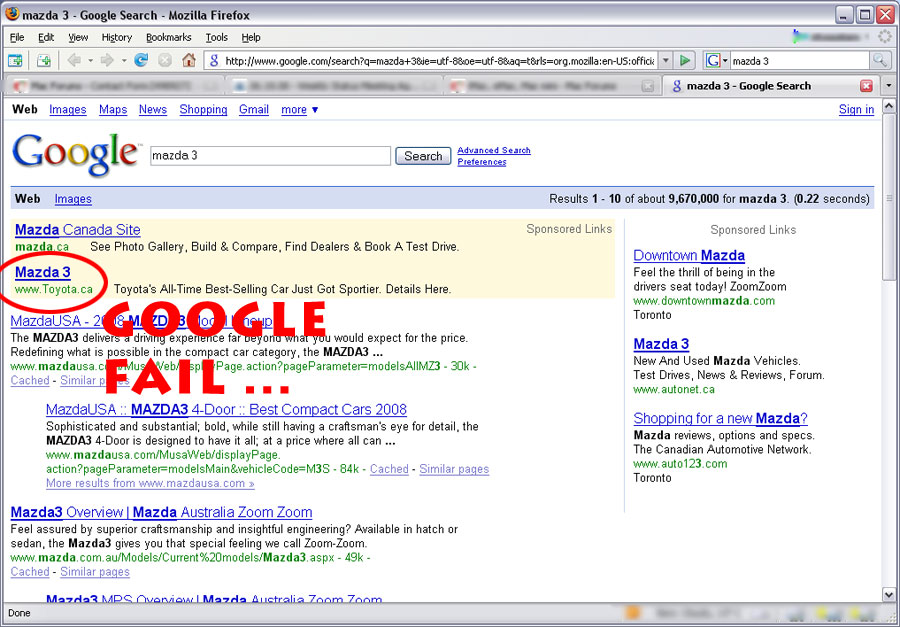This screenshot has height=627, width=900.
Task: Click the first toolbar icon left of new tab
Action: tap(15, 60)
